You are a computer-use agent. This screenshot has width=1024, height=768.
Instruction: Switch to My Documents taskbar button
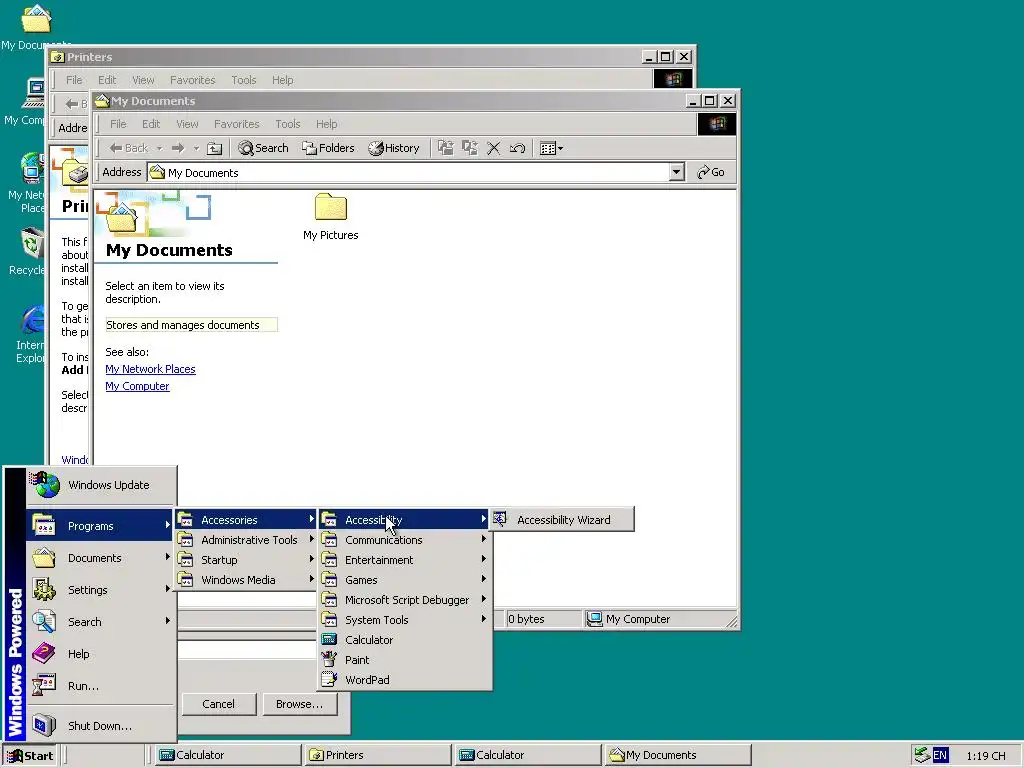[x=677, y=756]
